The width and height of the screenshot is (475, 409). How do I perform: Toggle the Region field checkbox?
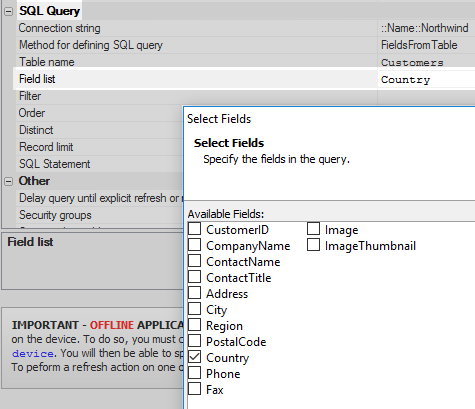point(195,325)
